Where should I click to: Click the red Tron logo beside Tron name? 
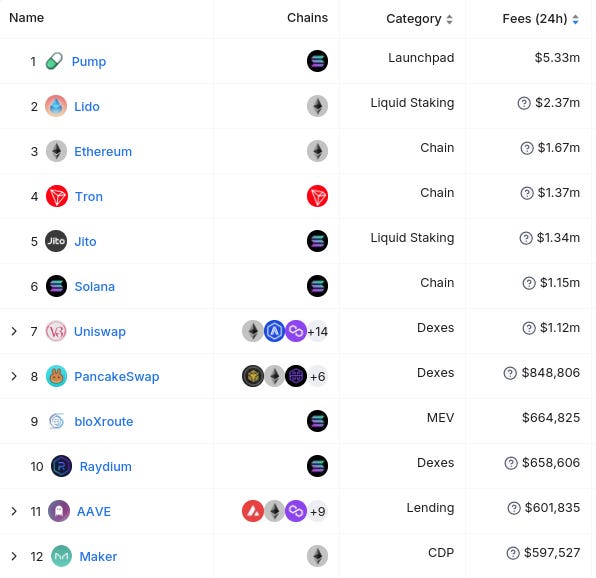(x=57, y=196)
